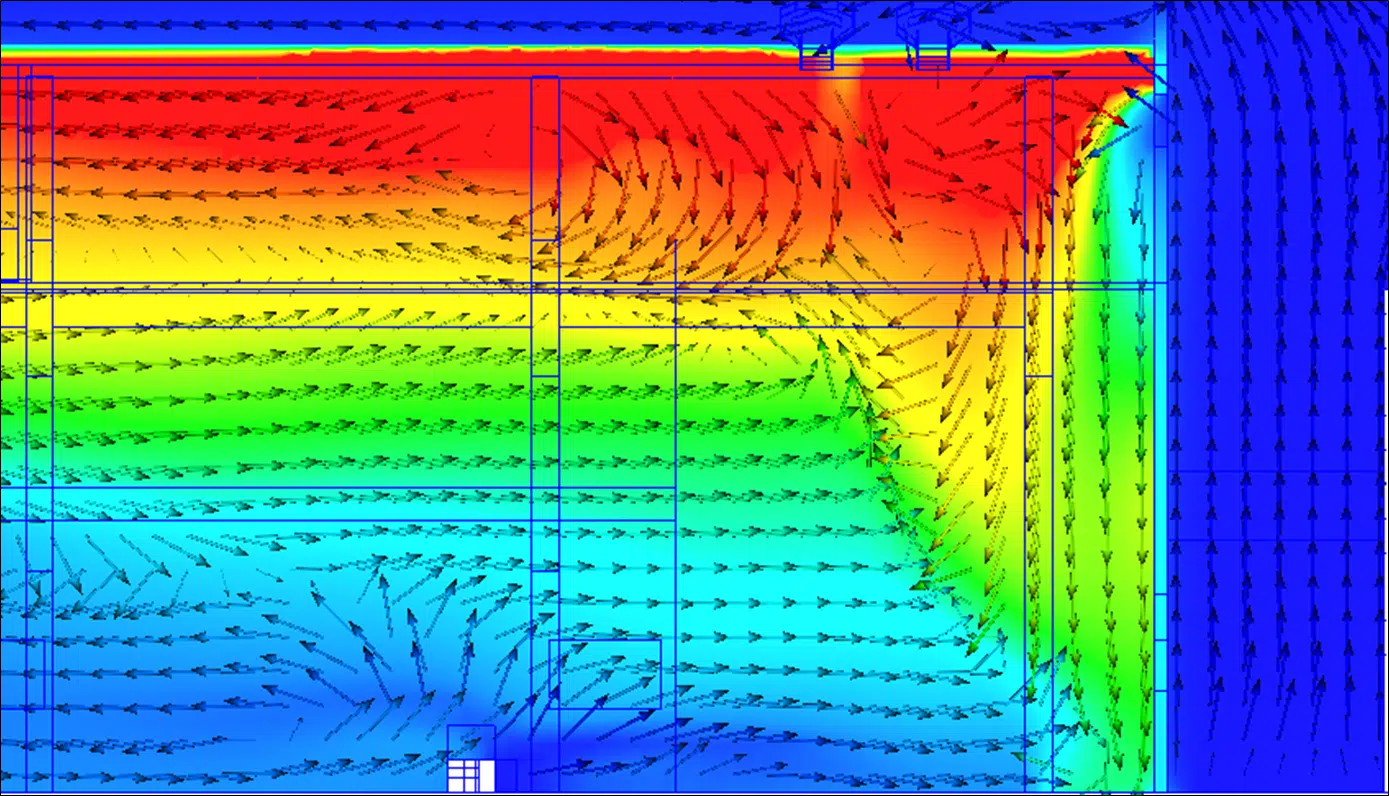Image resolution: width=1389 pixels, height=796 pixels.
Task: Select the wide rectangle outline near the floor
Action: pyautogui.click(x=605, y=674)
